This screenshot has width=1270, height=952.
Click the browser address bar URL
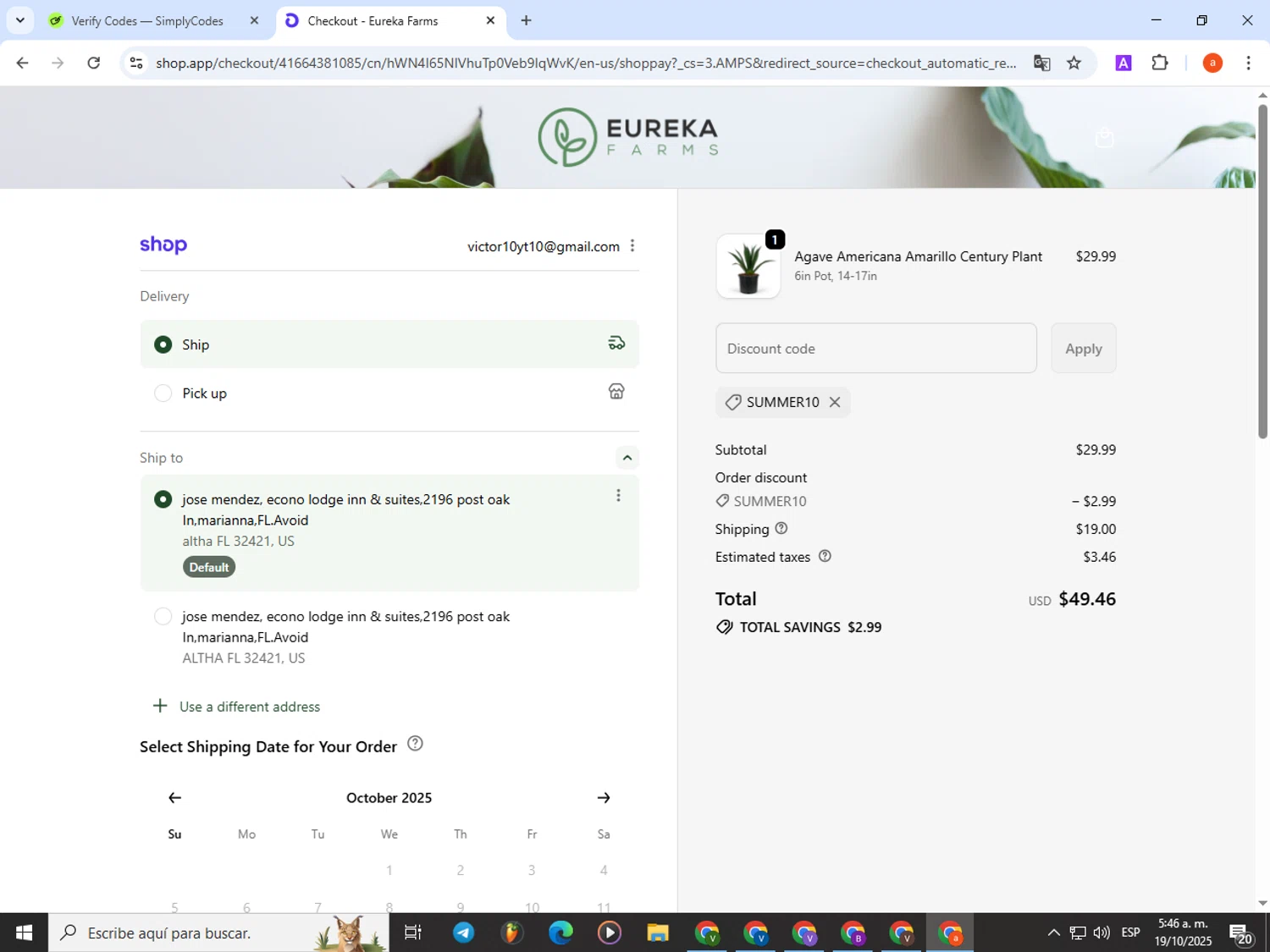click(x=586, y=63)
